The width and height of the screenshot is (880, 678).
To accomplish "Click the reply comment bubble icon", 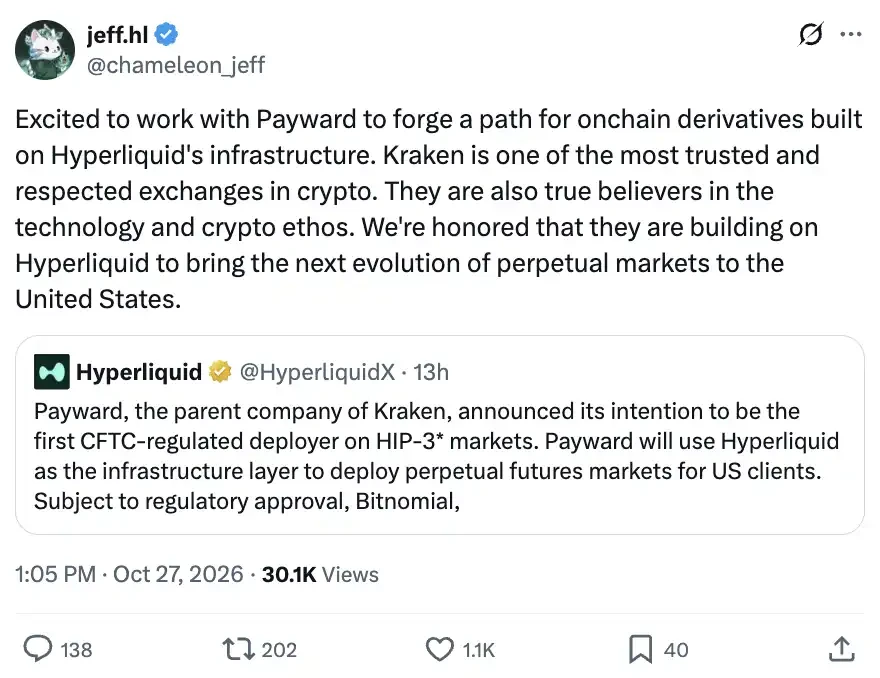I will (38, 649).
